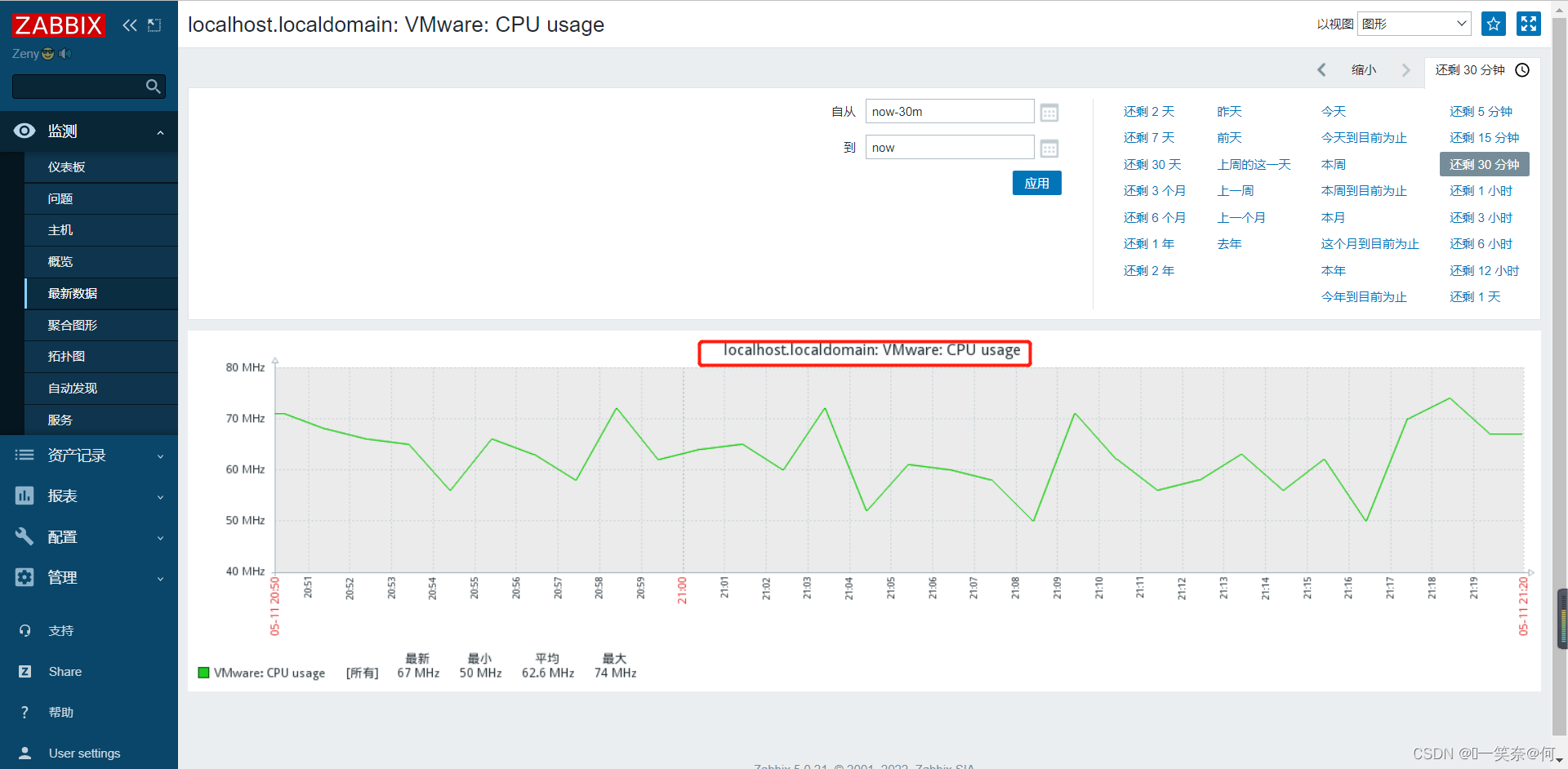Open 问题 in the sidebar
The width and height of the screenshot is (1568, 769).
[x=101, y=198]
